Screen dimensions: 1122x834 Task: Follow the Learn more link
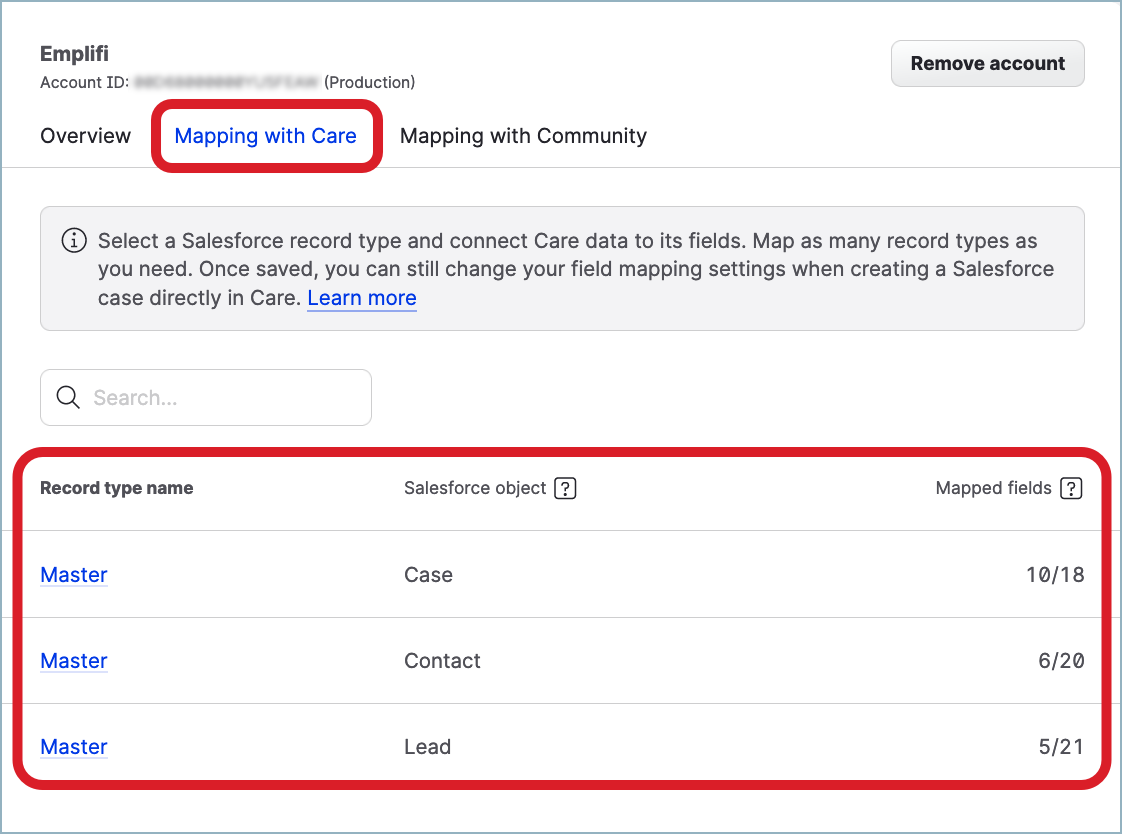tap(362, 298)
